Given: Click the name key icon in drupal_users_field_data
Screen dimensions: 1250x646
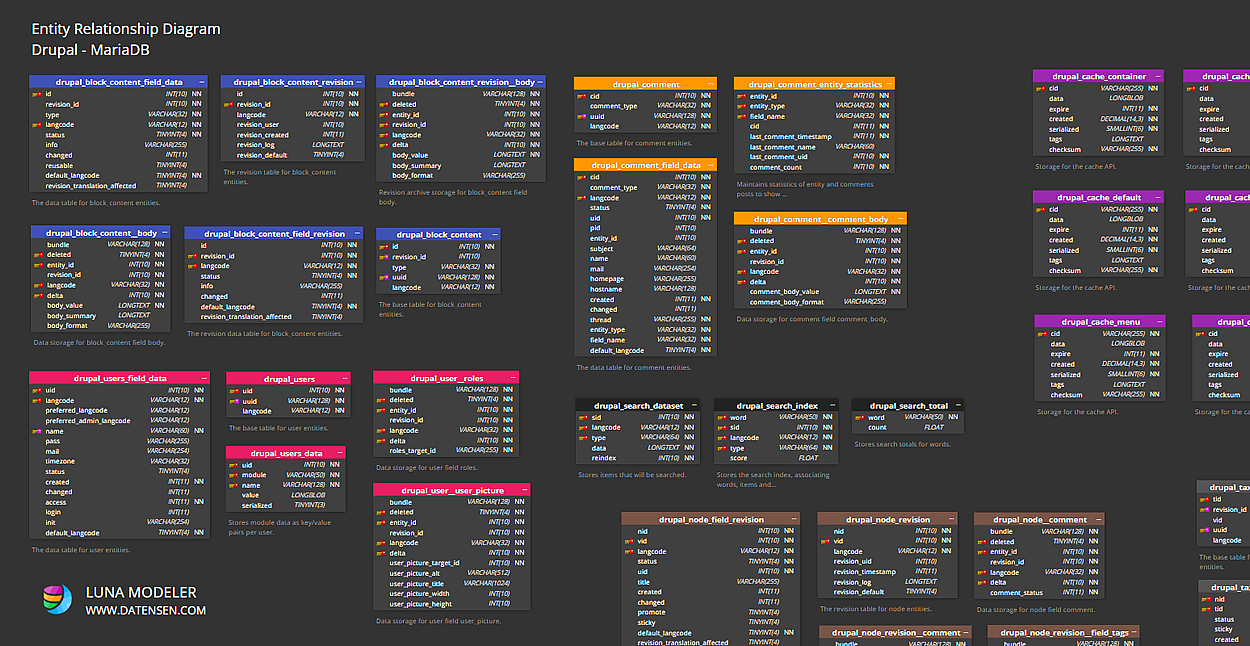Looking at the screenshot, I should 36,431.
